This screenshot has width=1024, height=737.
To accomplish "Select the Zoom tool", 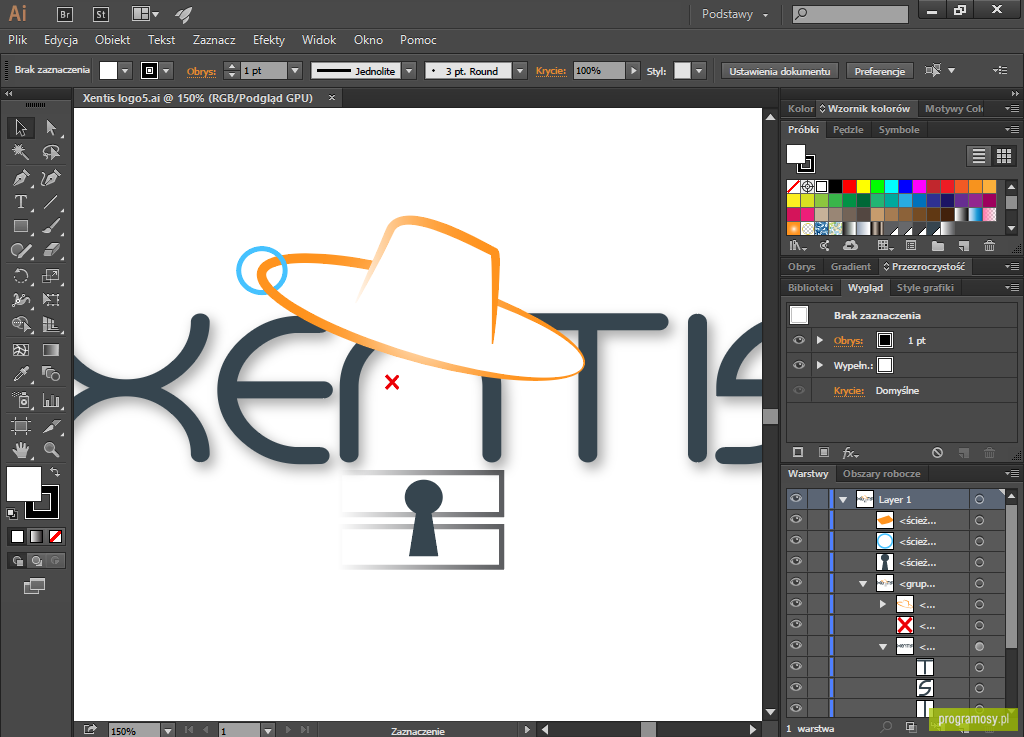I will click(x=51, y=450).
